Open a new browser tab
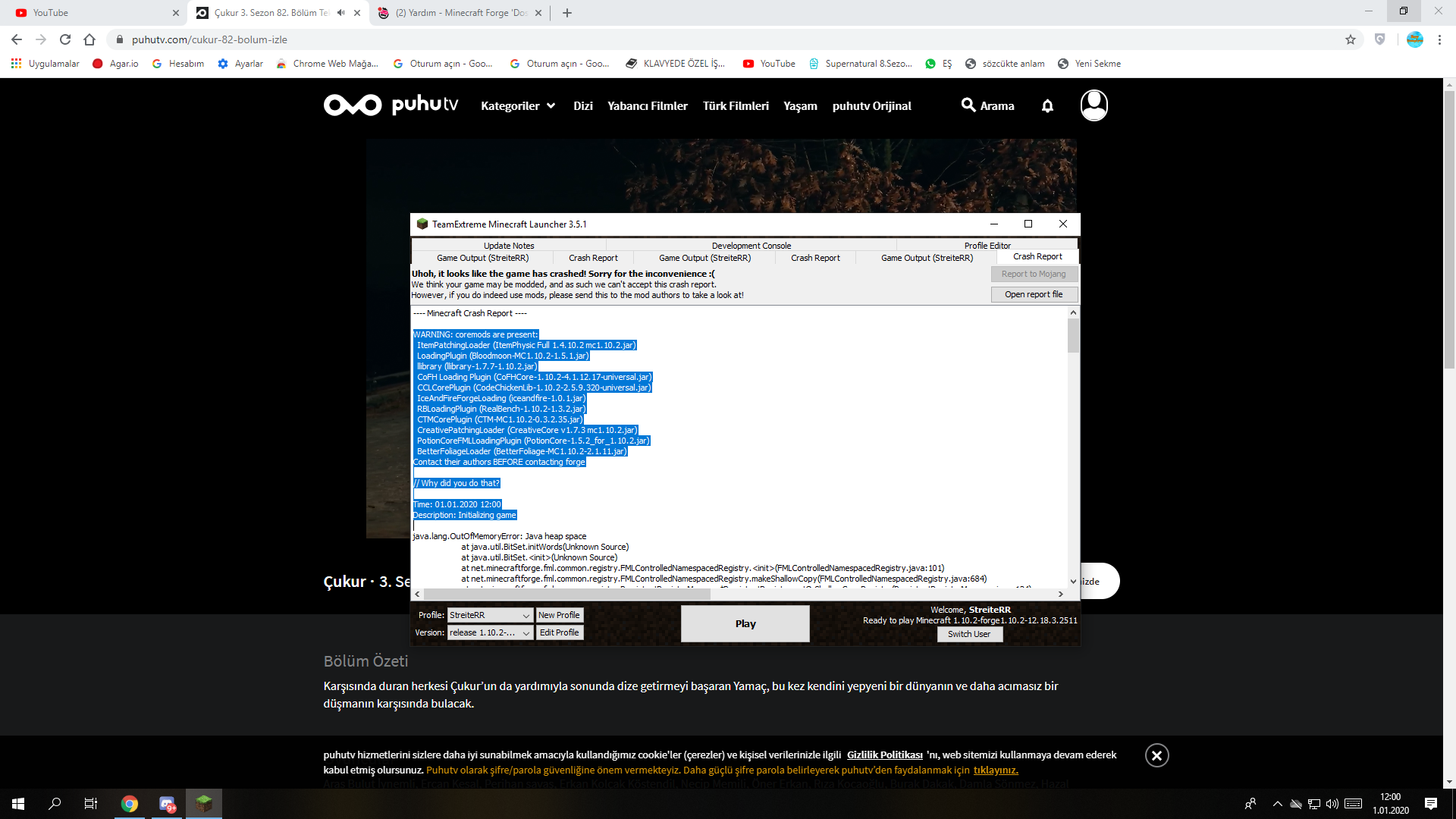 (567, 13)
